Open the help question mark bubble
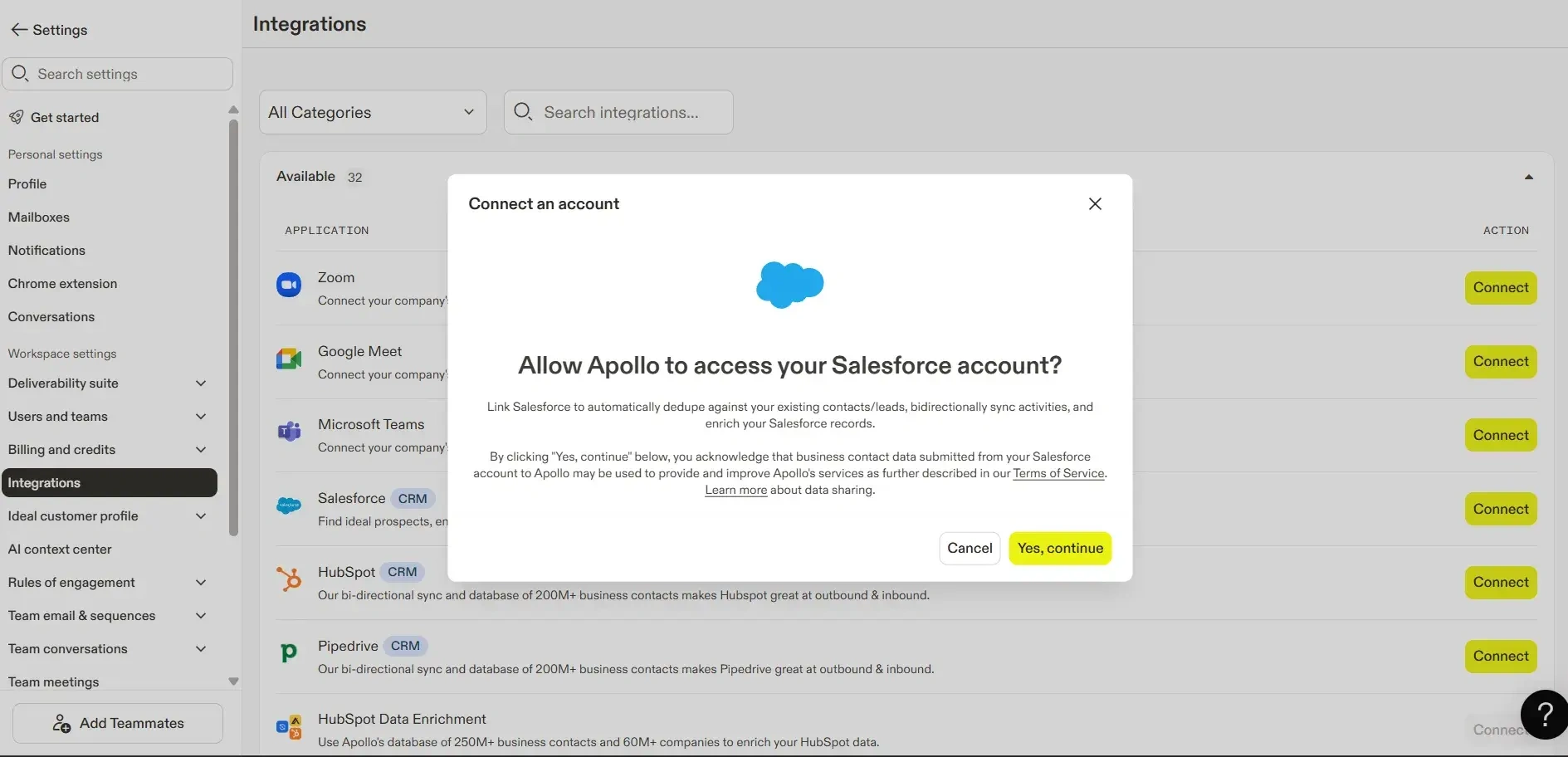1568x757 pixels. coord(1544,714)
